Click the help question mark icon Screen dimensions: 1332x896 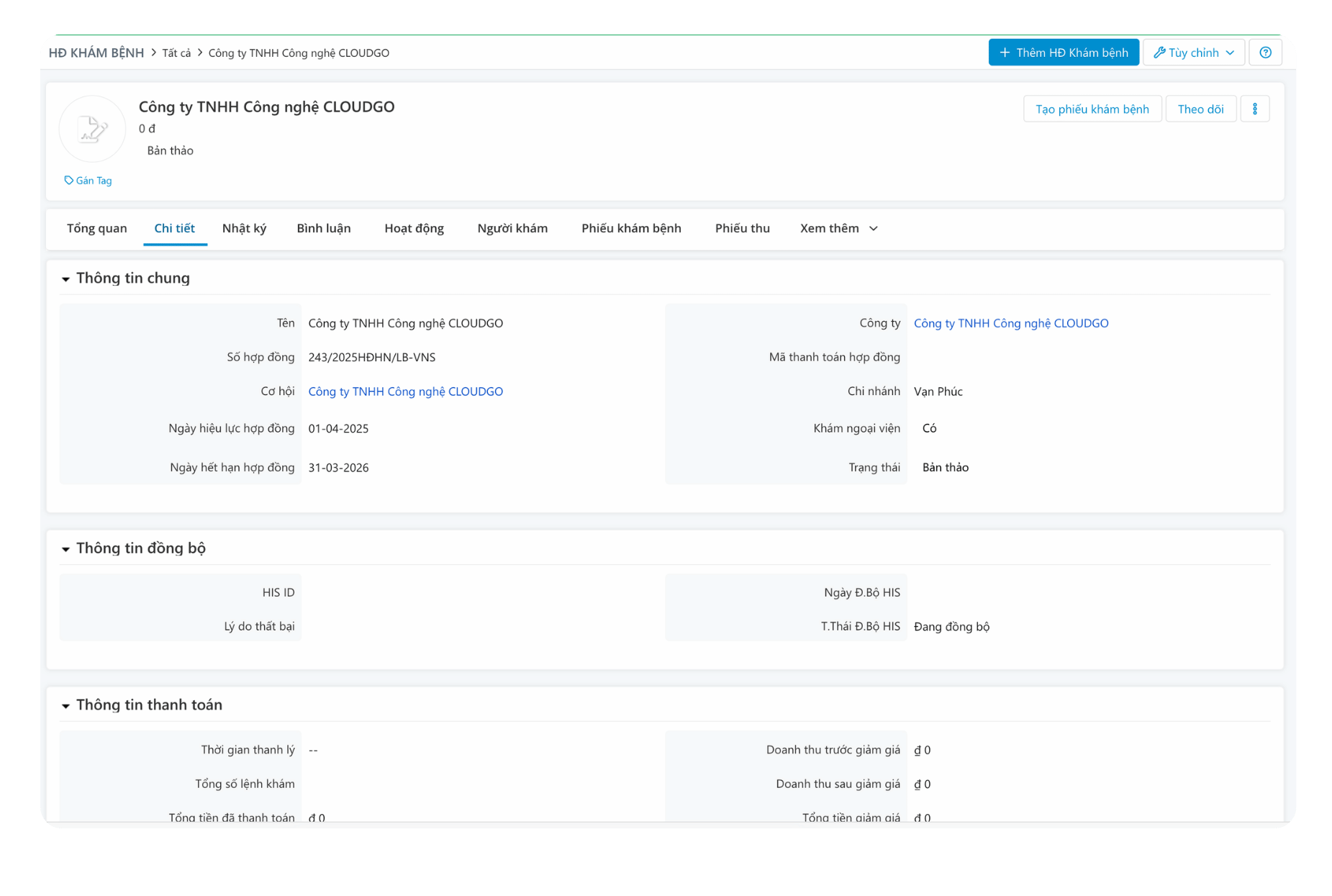click(1265, 53)
